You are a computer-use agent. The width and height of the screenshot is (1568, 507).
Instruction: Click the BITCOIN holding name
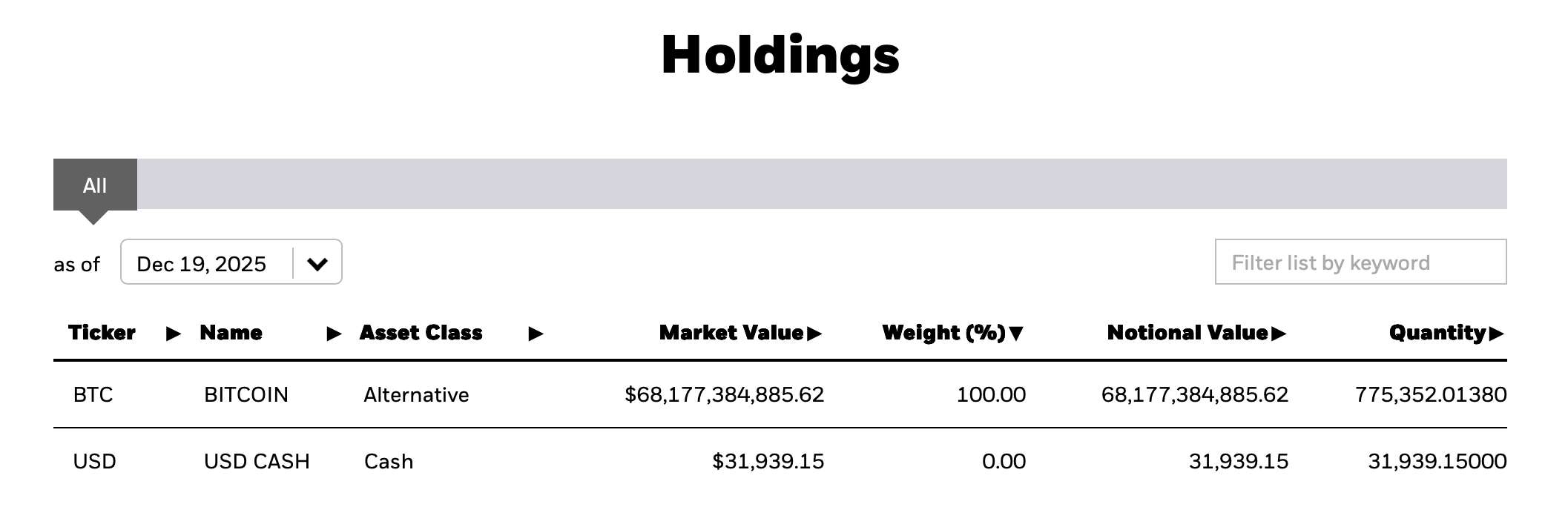click(x=246, y=394)
